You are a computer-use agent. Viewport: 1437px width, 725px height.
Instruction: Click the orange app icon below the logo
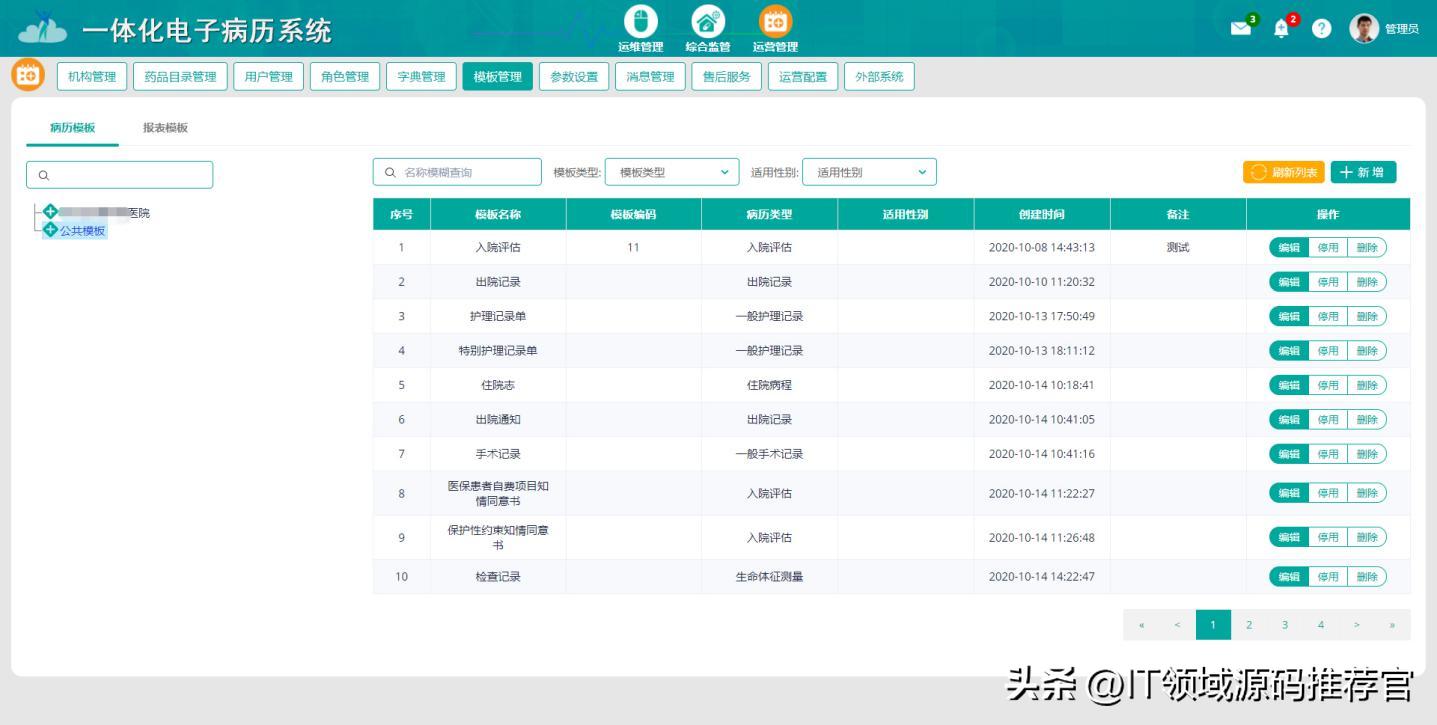28,75
